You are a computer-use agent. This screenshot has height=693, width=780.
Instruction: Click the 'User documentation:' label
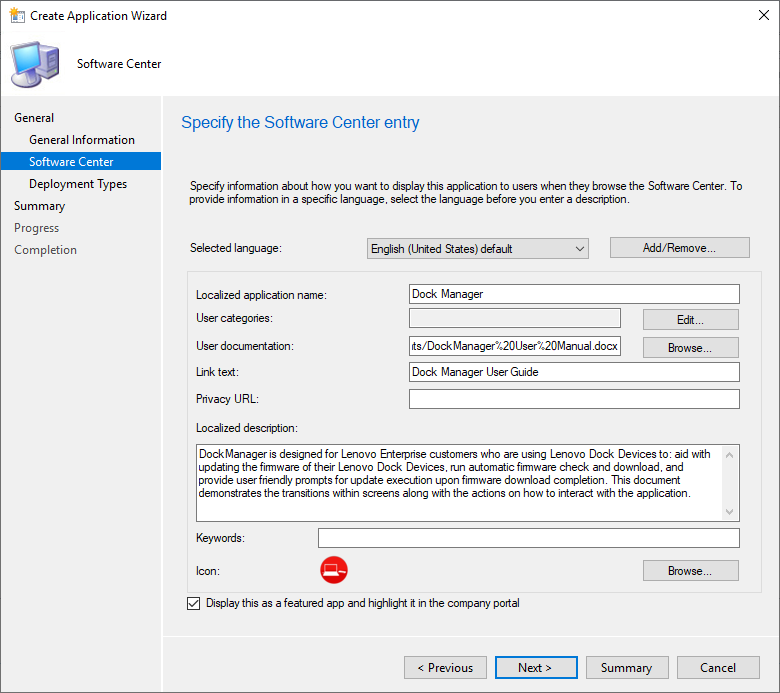(245, 346)
